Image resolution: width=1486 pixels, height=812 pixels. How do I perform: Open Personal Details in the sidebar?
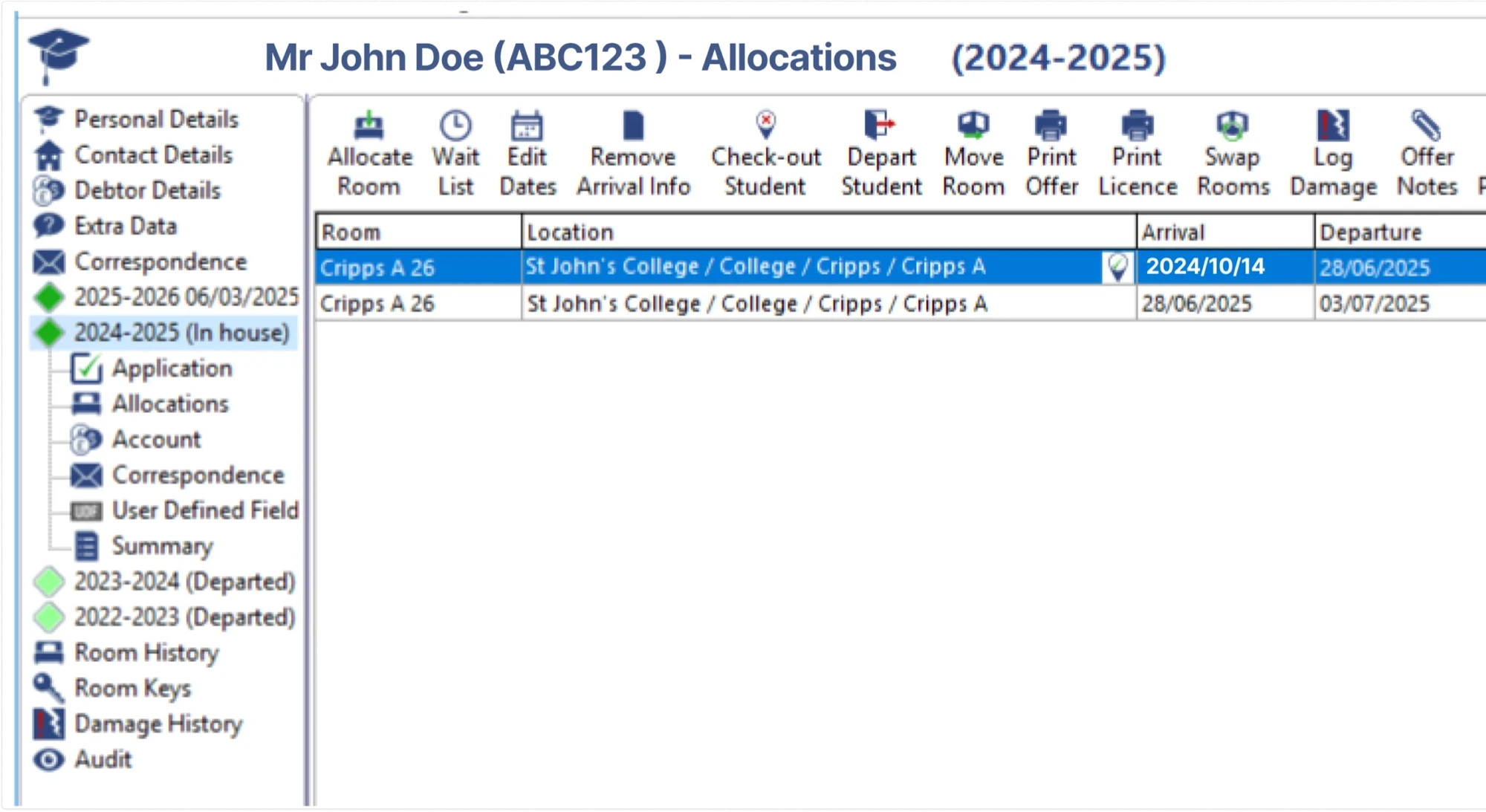click(157, 119)
